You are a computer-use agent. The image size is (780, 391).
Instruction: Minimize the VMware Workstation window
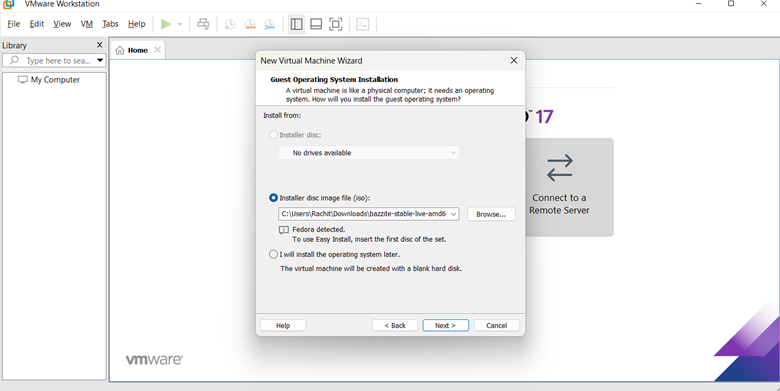699,3
